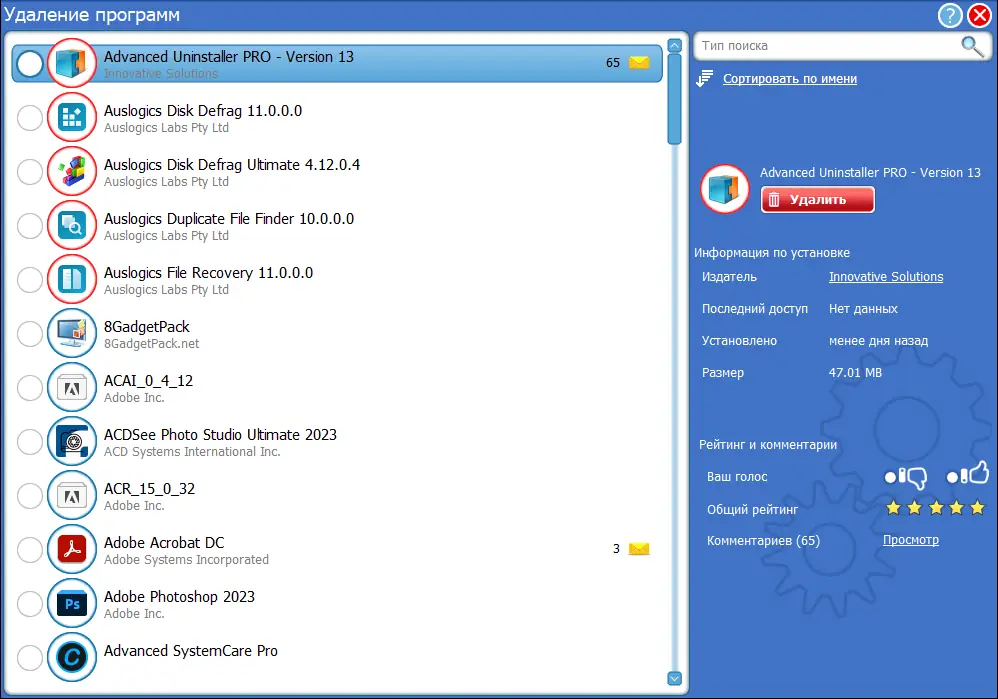
Task: Click the Adobe Acrobat DC icon
Action: point(72,549)
